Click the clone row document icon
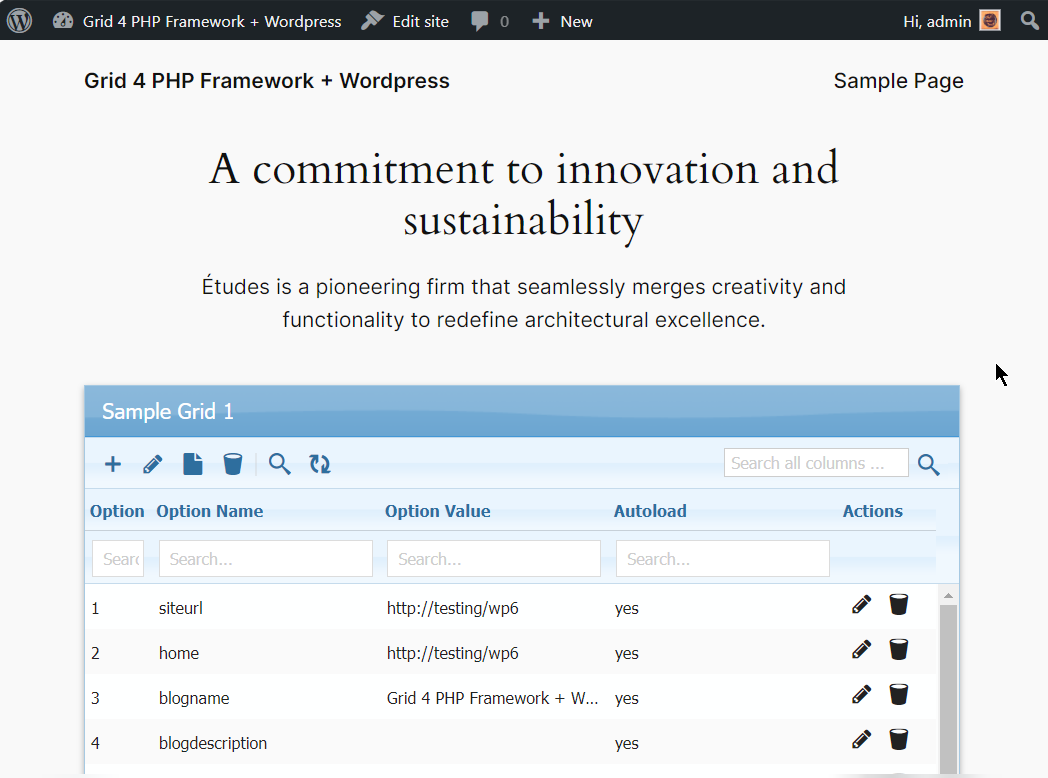This screenshot has width=1048, height=778. [193, 464]
